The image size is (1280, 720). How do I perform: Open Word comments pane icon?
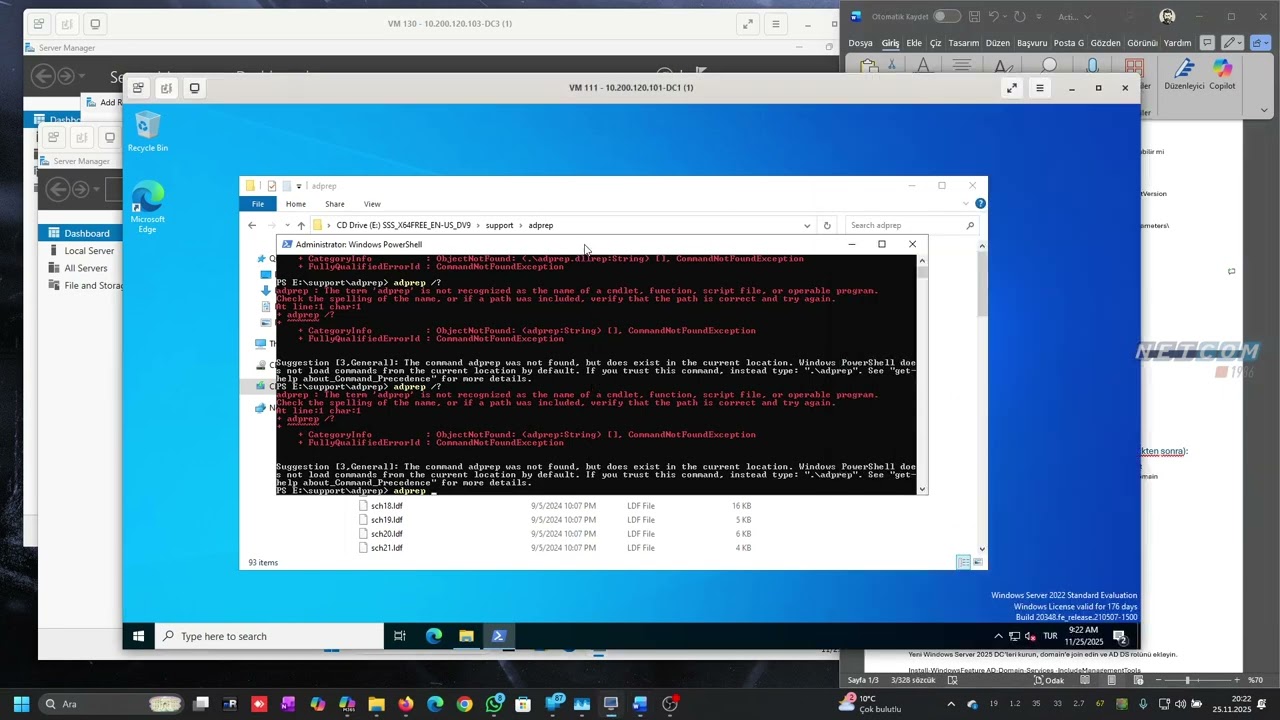(x=1207, y=43)
